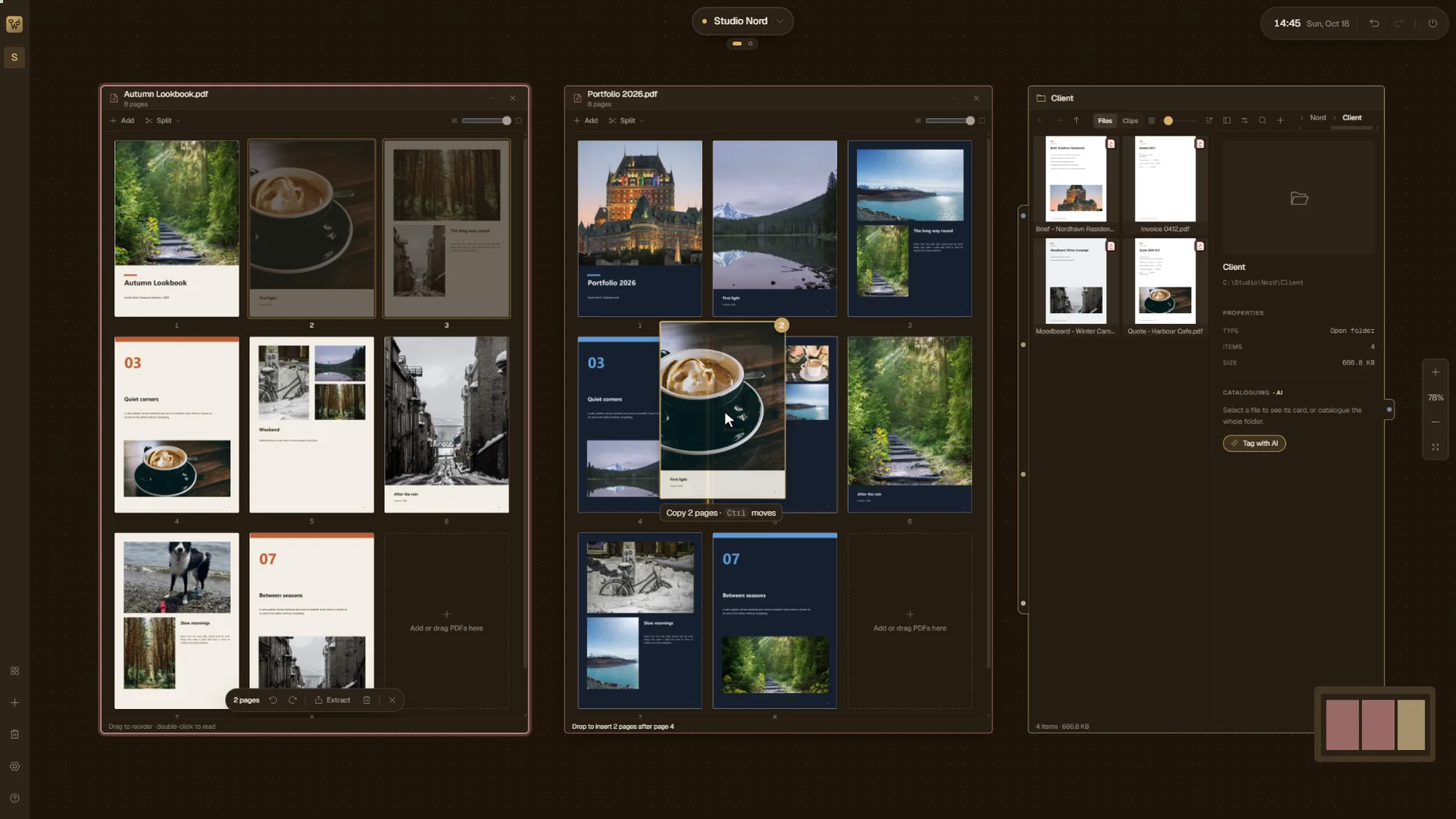Image resolution: width=1456 pixels, height=819 pixels.
Task: Click the fit-to-screen icon below zoom controls
Action: [x=1436, y=447]
